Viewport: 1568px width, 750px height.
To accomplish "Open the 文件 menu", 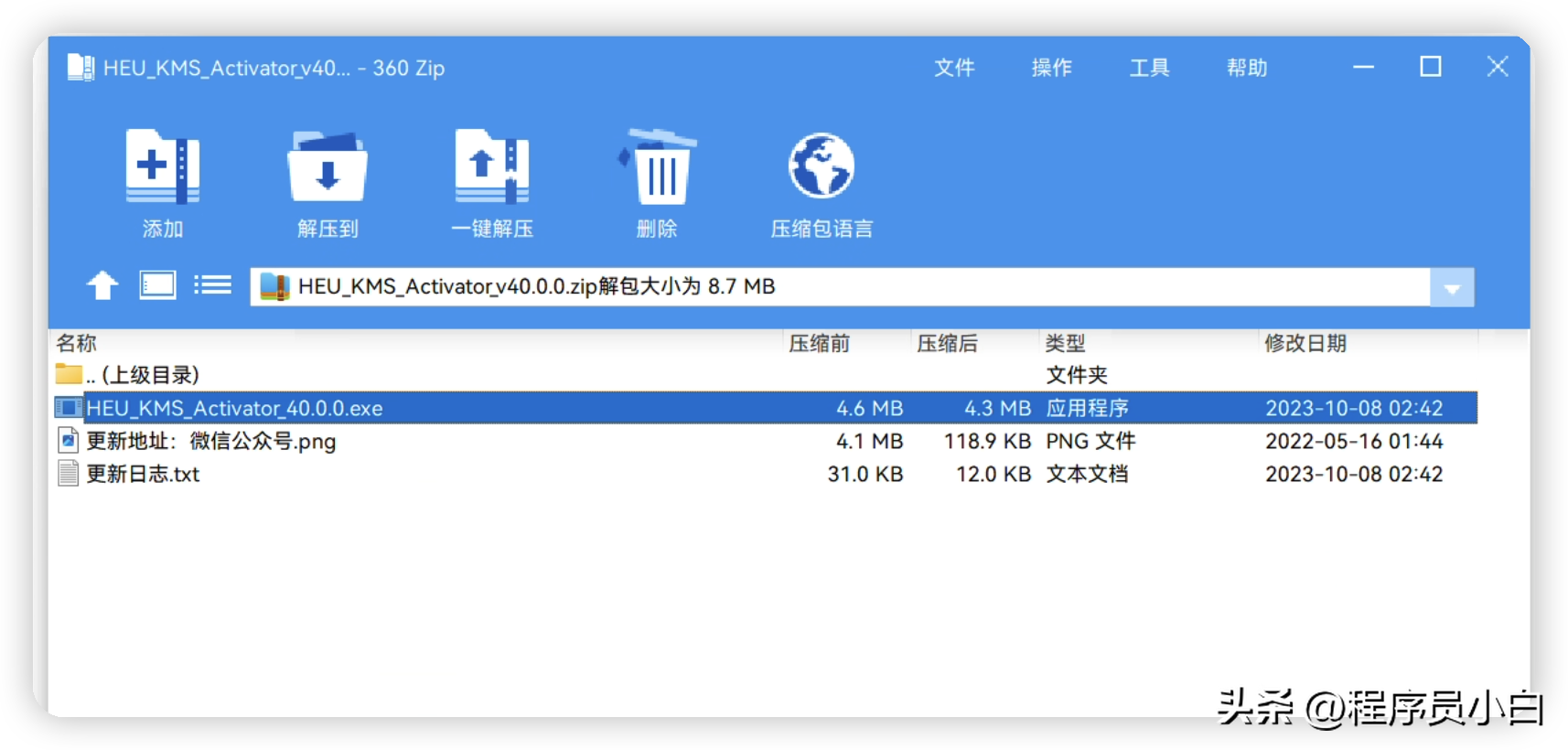I will click(x=954, y=68).
